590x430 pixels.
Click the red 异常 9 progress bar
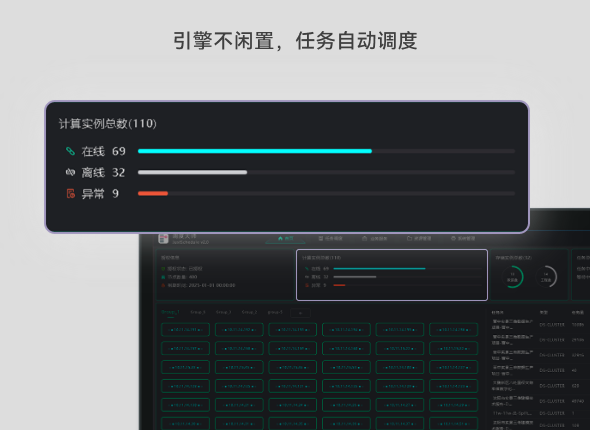(x=153, y=193)
